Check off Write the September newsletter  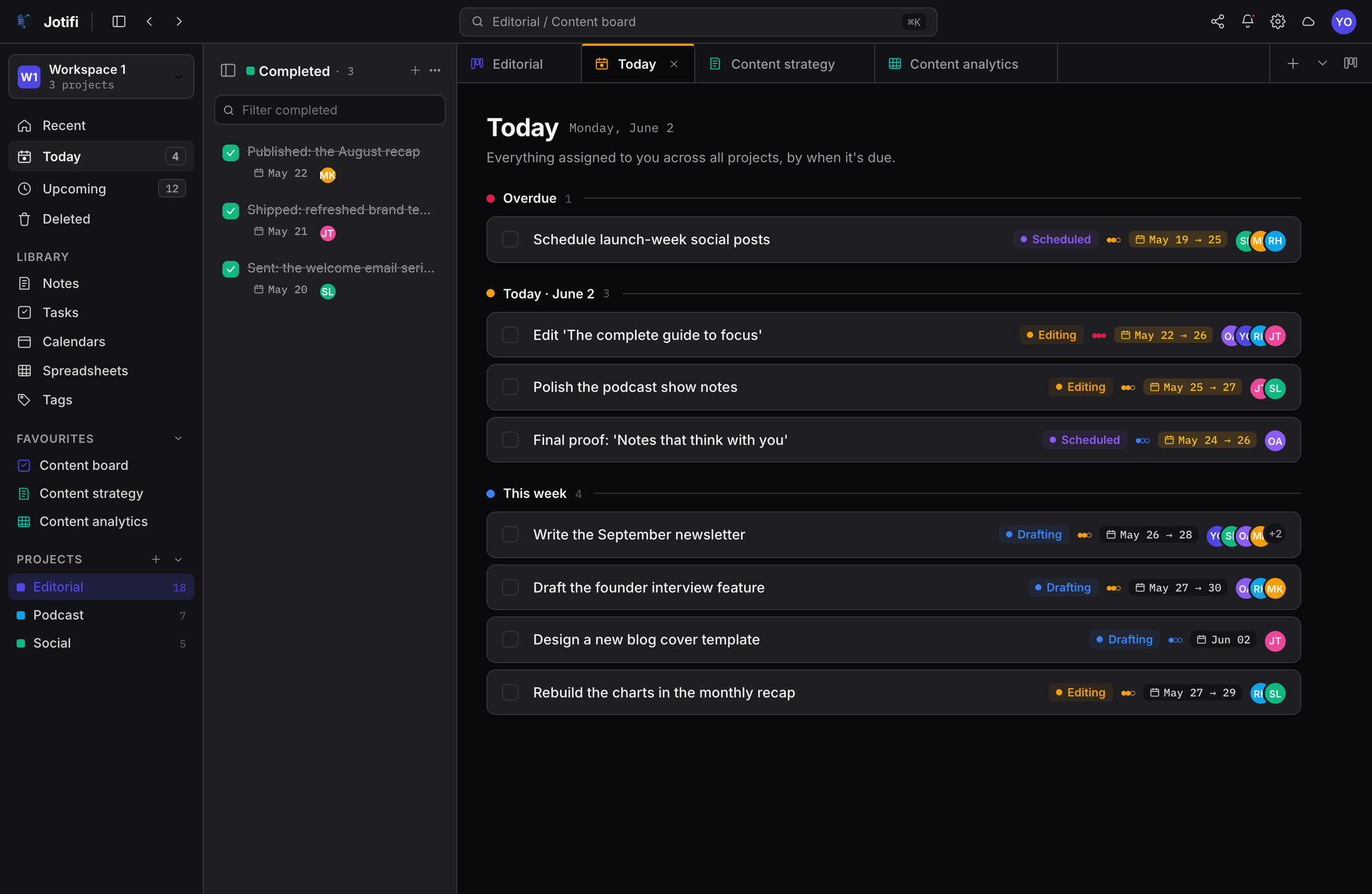point(510,534)
